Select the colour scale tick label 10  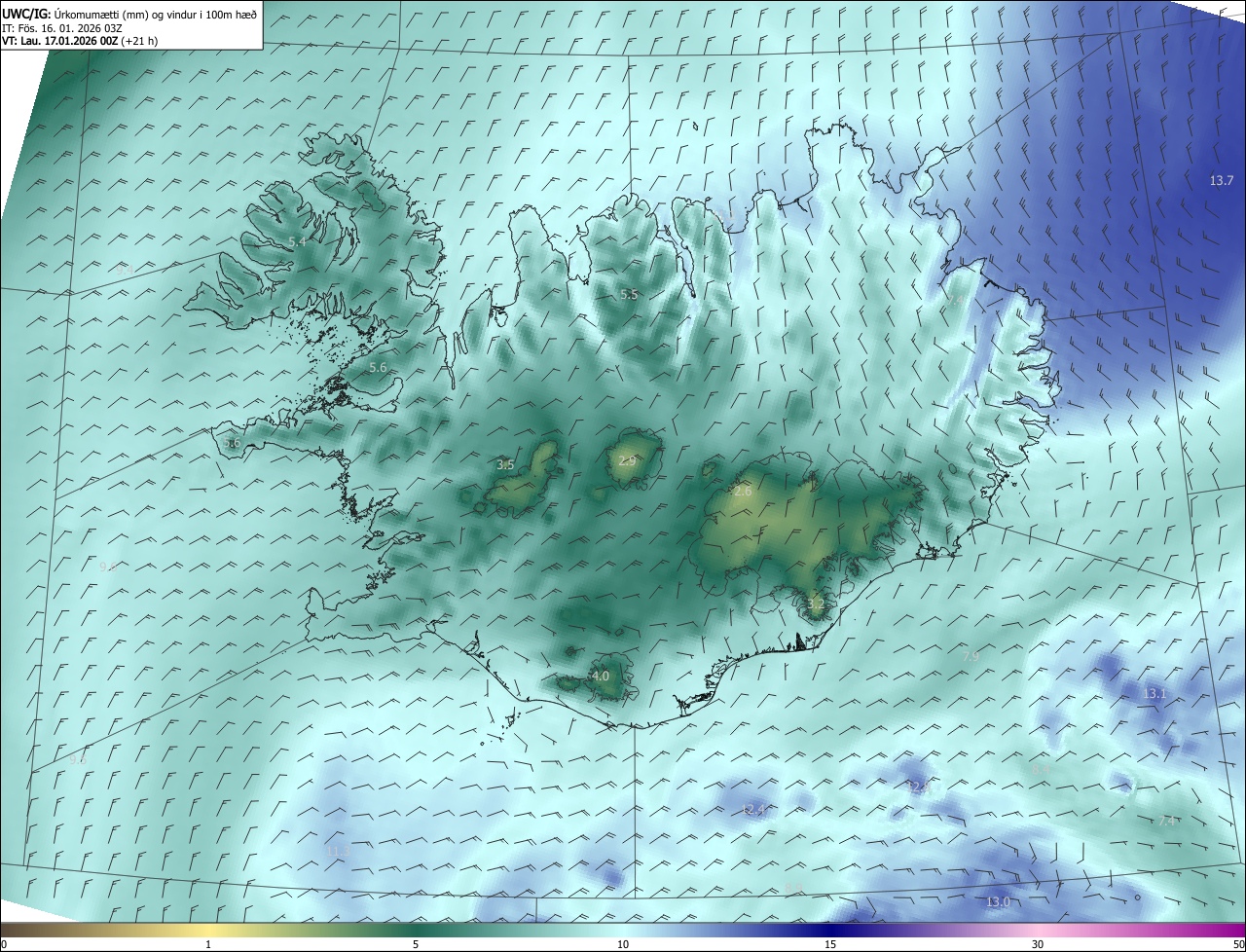[623, 944]
